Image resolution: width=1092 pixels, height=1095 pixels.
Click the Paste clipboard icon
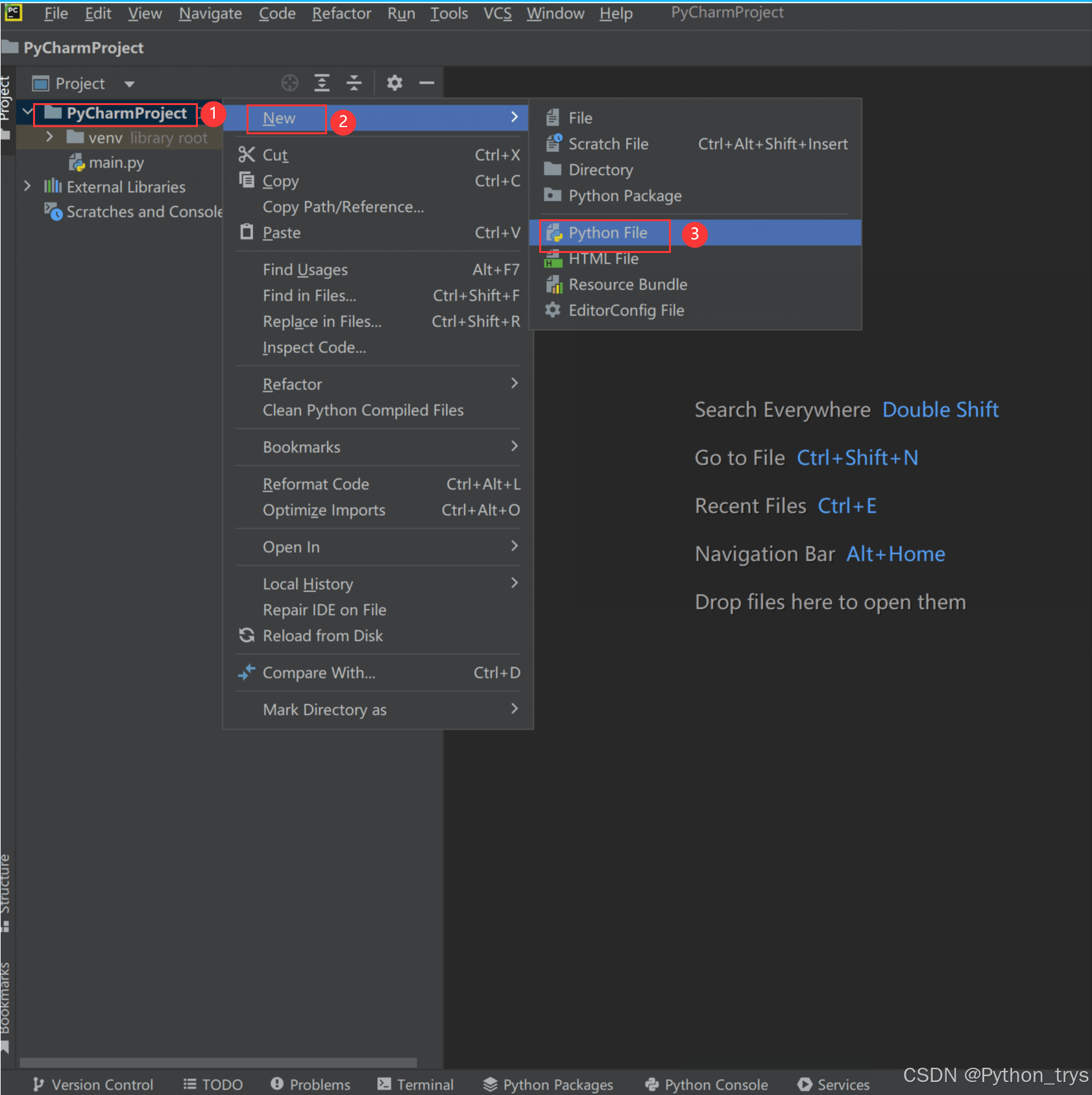click(x=247, y=232)
